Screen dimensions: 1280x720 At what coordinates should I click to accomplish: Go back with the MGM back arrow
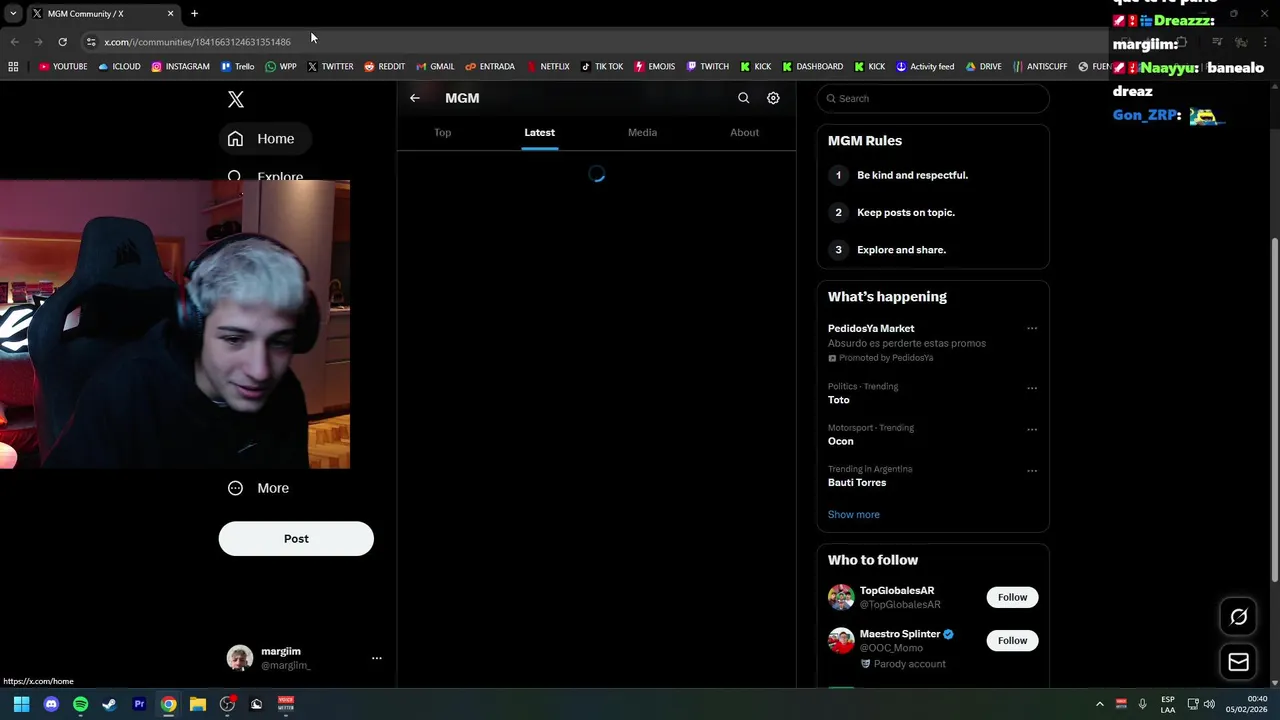(415, 98)
